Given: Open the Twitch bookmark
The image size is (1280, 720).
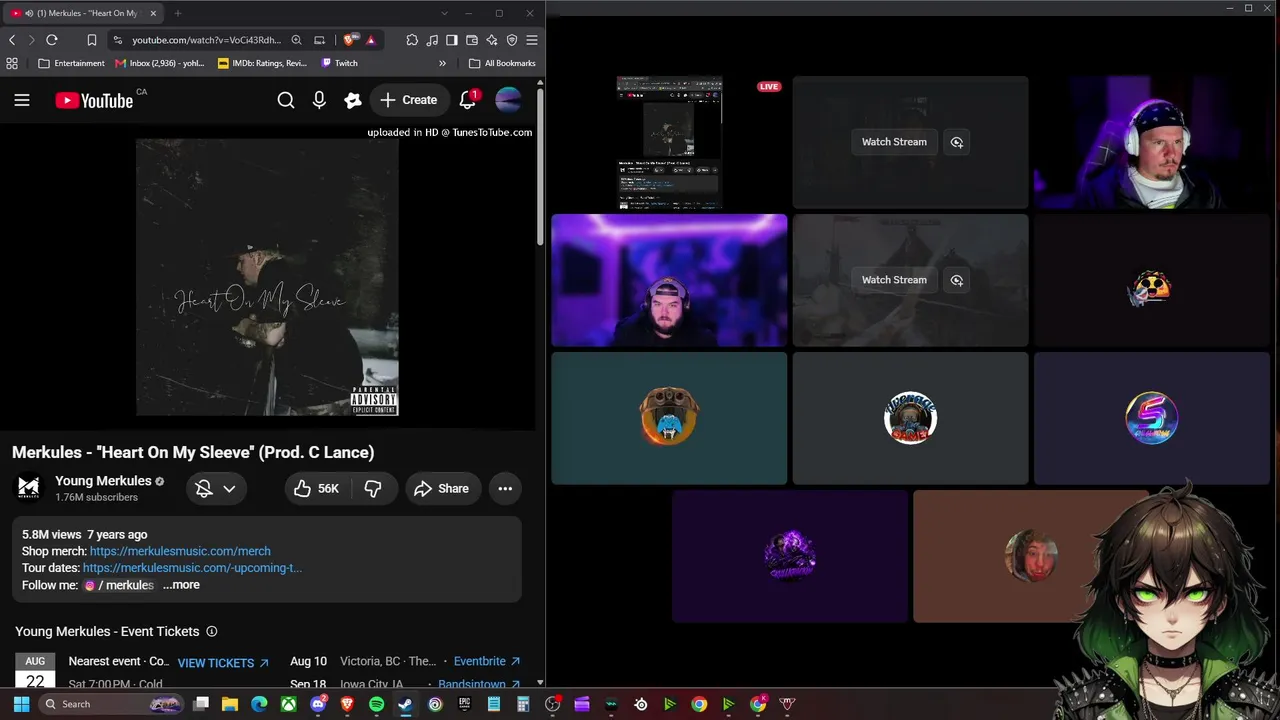Looking at the screenshot, I should tap(339, 63).
